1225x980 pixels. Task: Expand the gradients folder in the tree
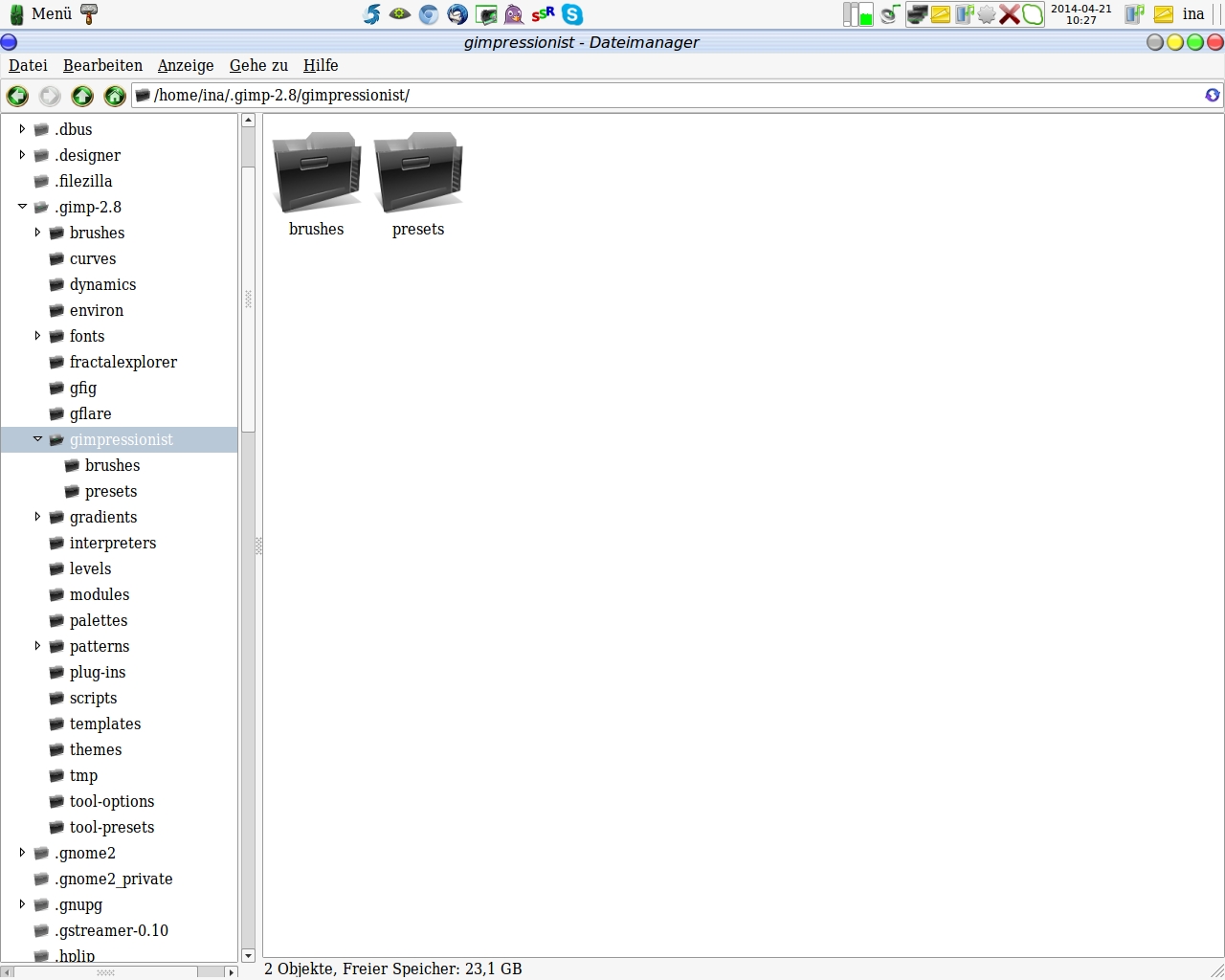[x=38, y=517]
